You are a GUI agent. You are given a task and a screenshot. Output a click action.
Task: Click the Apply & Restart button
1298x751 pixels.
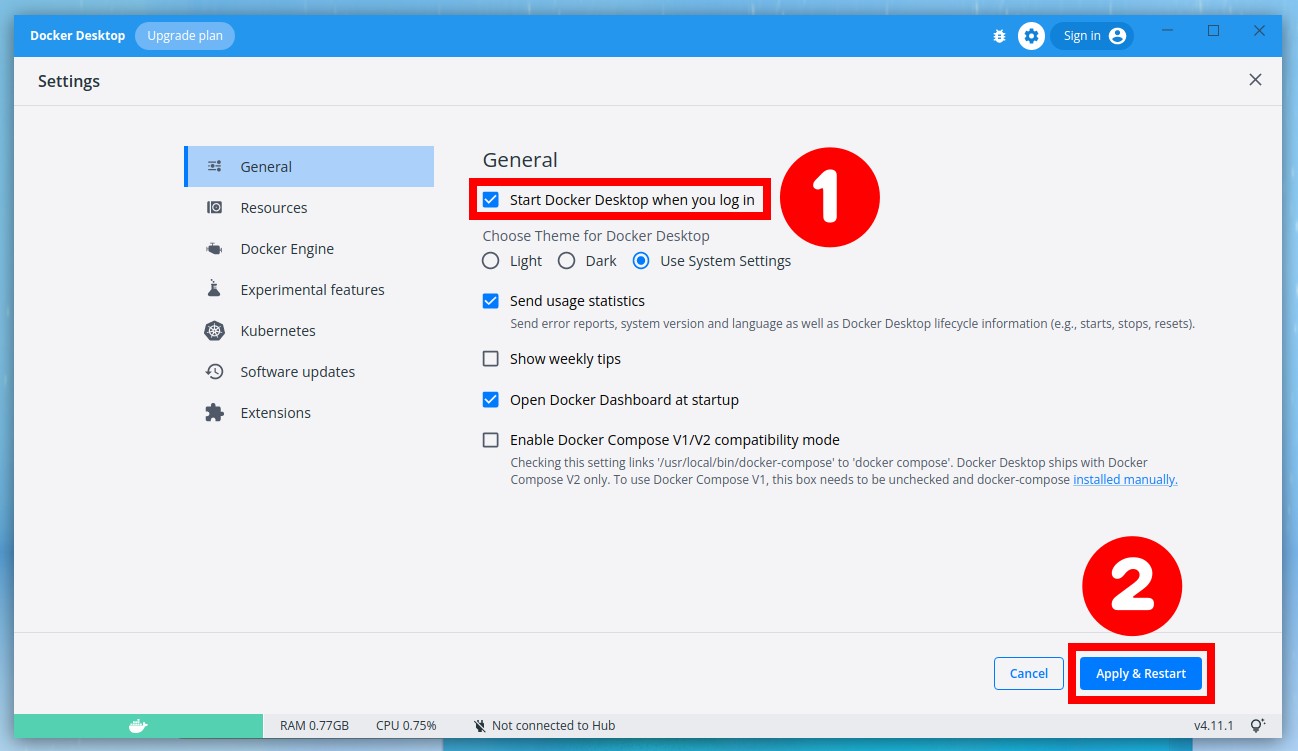[1141, 673]
